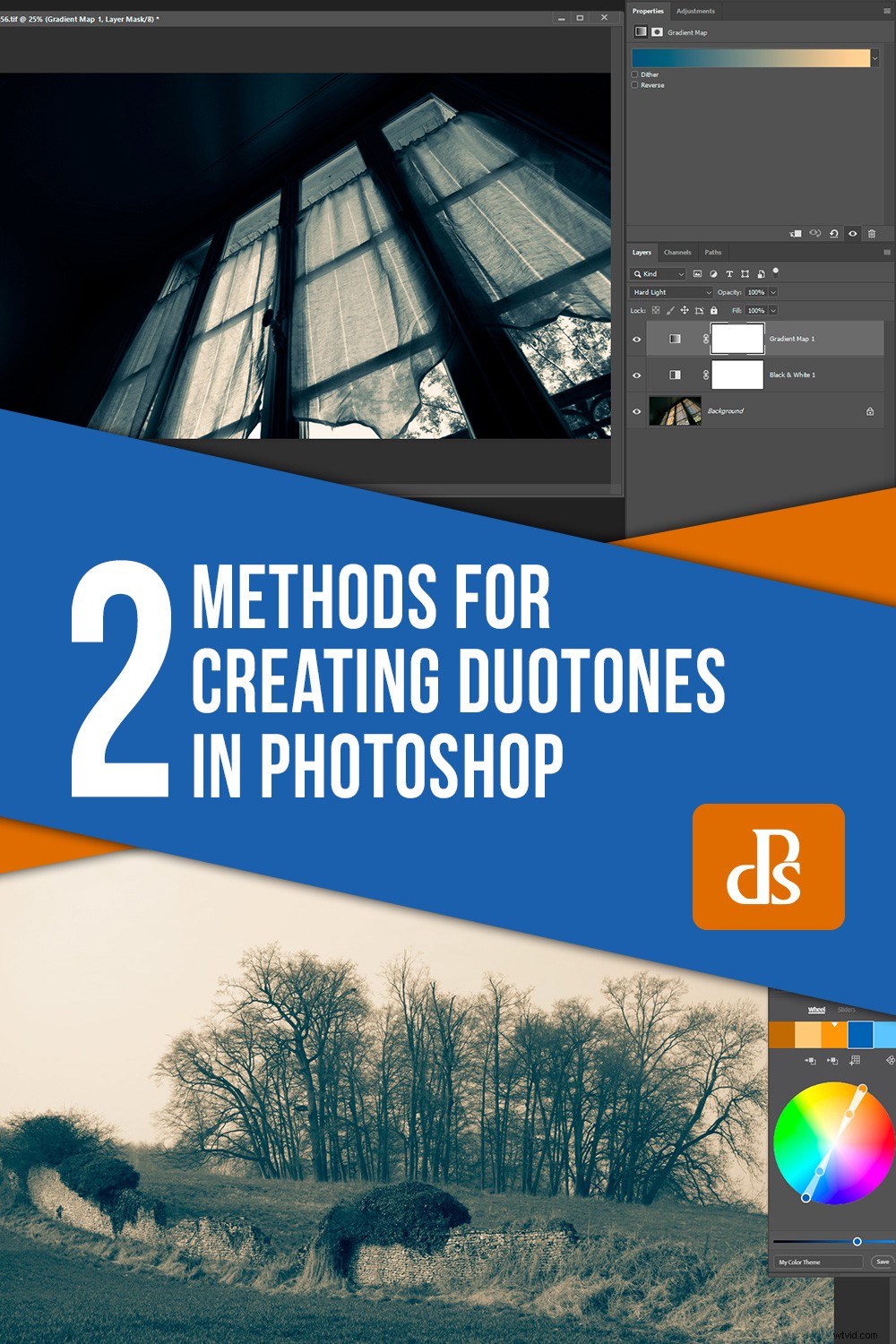Hide the Black & White 1 layer

(x=636, y=375)
